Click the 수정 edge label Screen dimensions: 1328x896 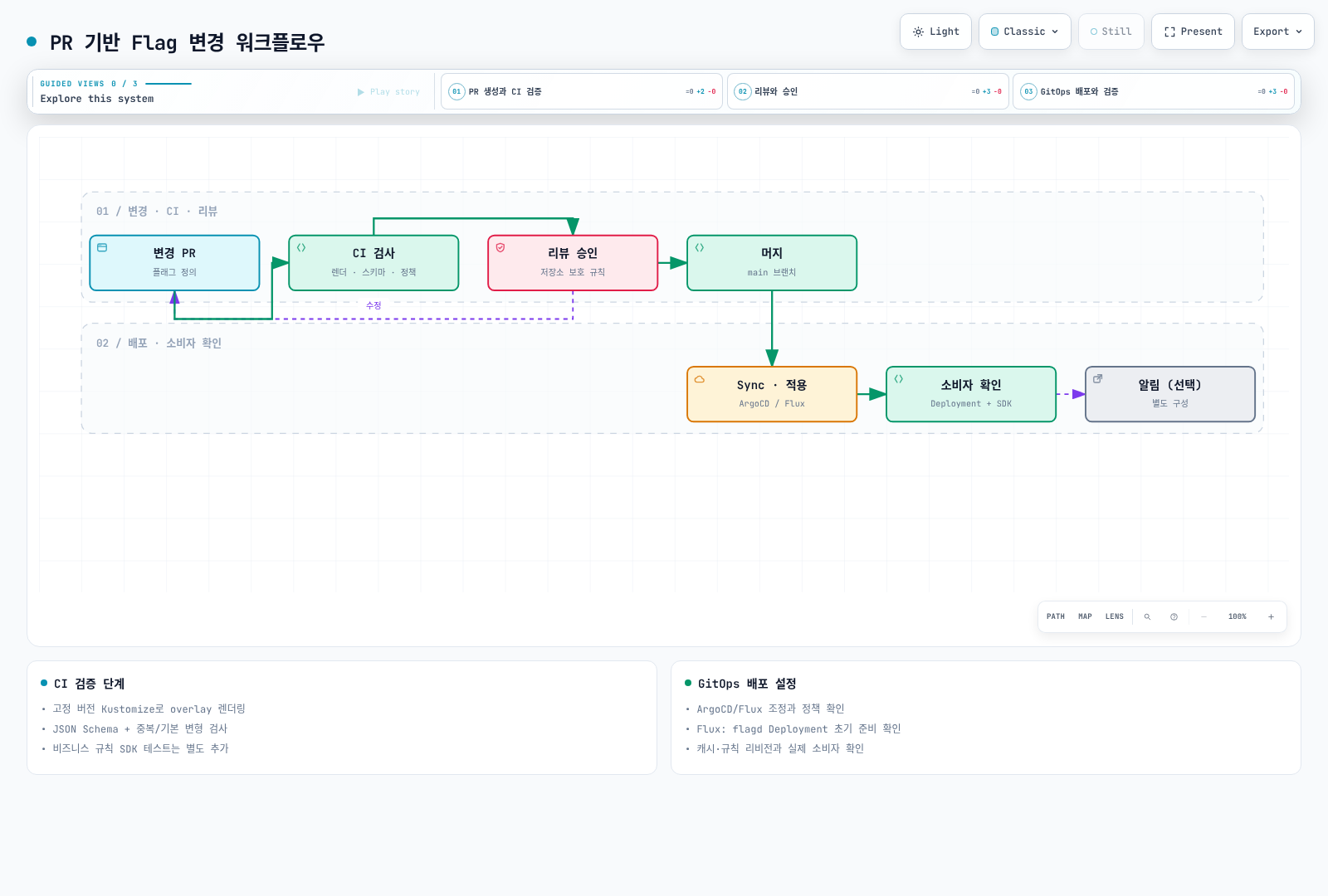(373, 305)
